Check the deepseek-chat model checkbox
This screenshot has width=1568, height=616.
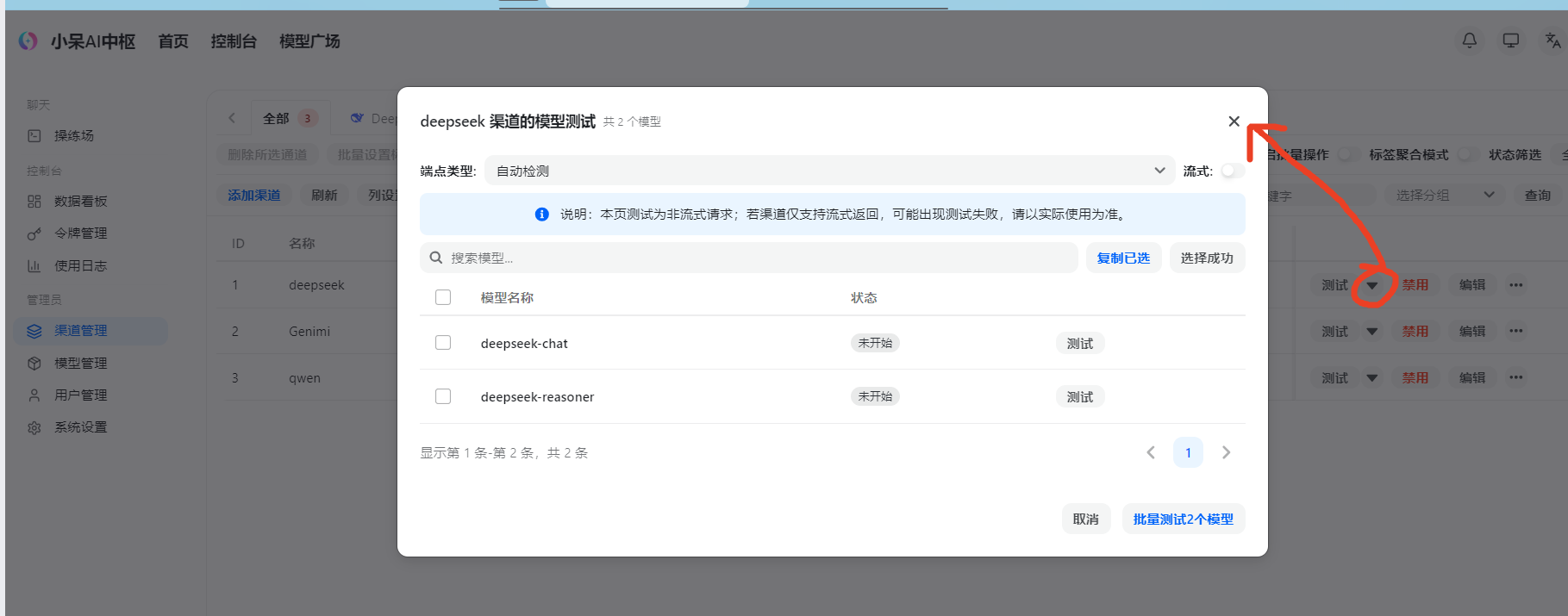pyautogui.click(x=443, y=343)
